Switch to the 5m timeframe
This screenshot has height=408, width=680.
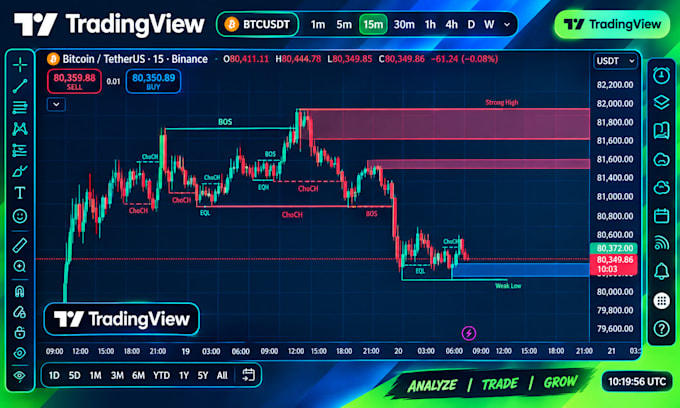pyautogui.click(x=344, y=25)
